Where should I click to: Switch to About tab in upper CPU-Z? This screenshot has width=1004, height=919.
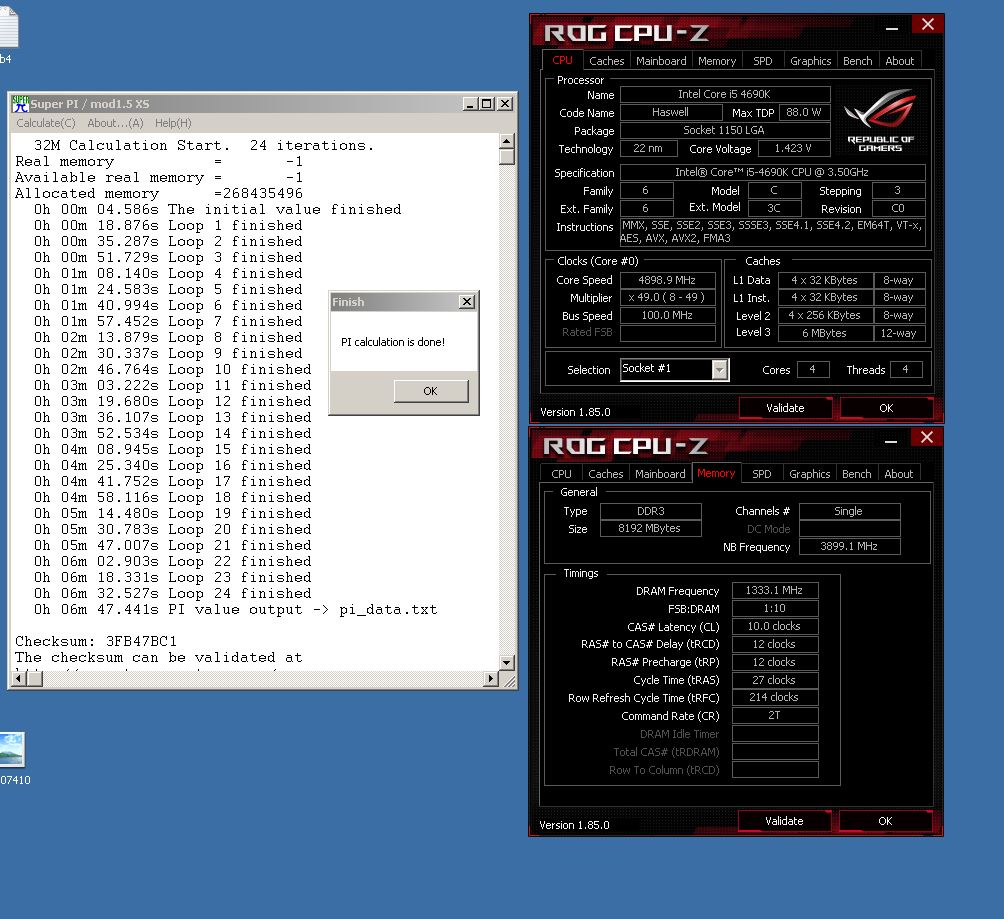pos(900,61)
